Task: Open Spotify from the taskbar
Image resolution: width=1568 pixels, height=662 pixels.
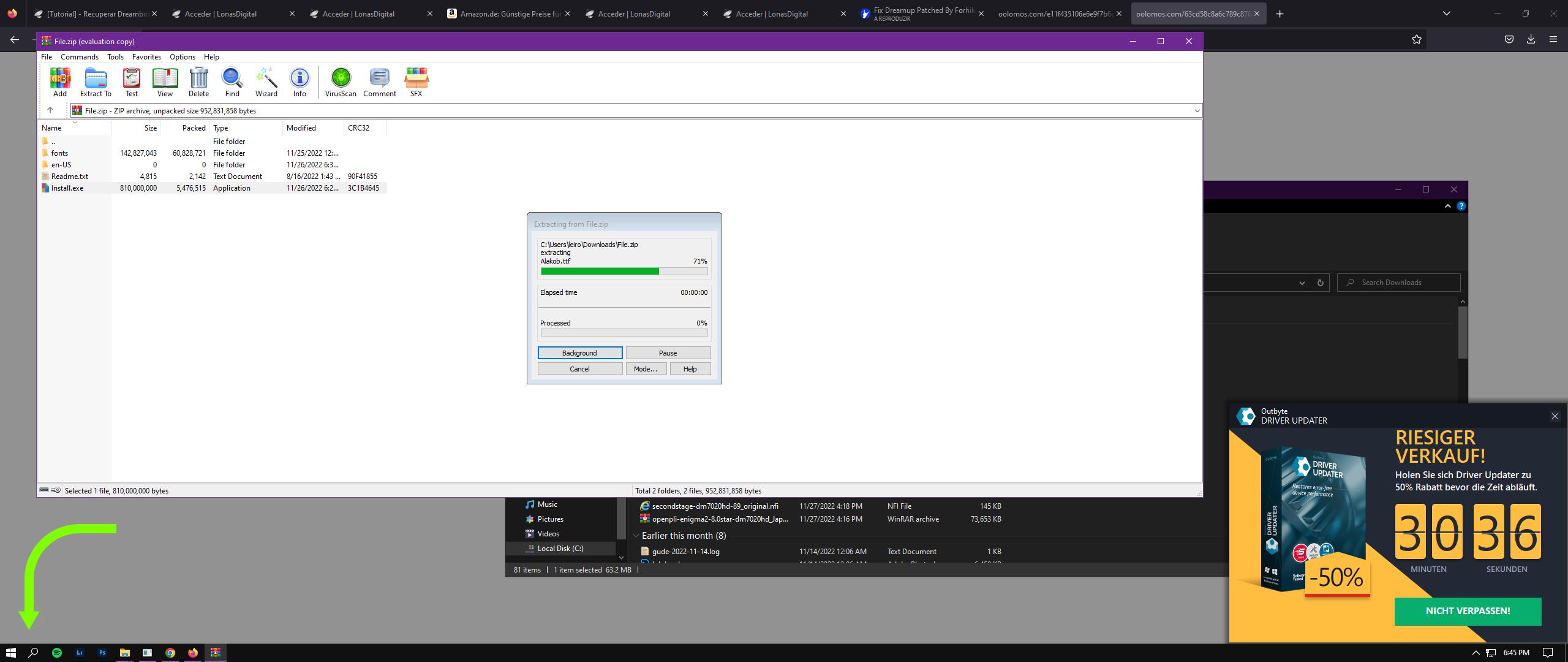Action: (x=57, y=653)
